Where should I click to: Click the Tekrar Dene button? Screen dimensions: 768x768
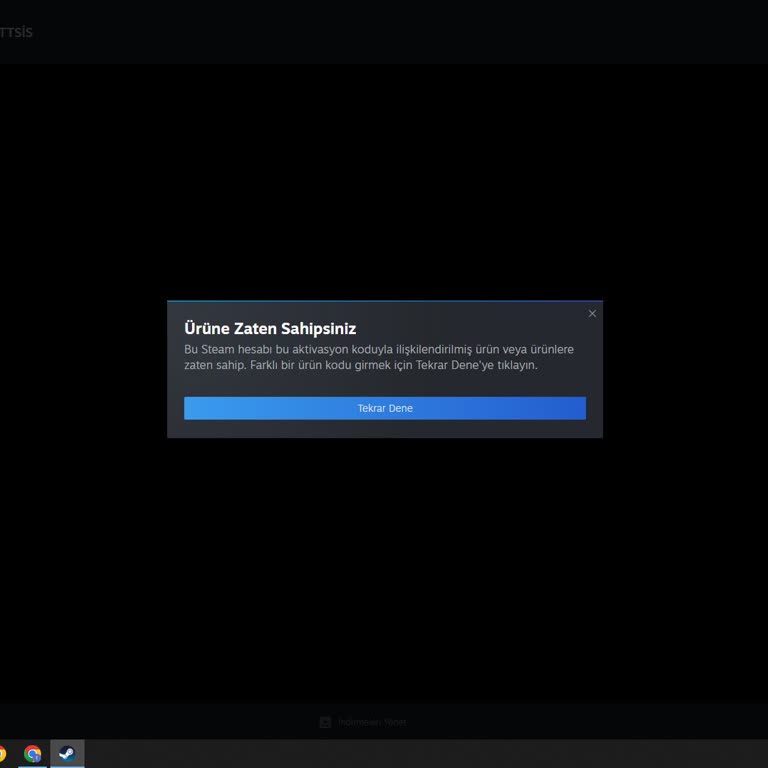(384, 408)
